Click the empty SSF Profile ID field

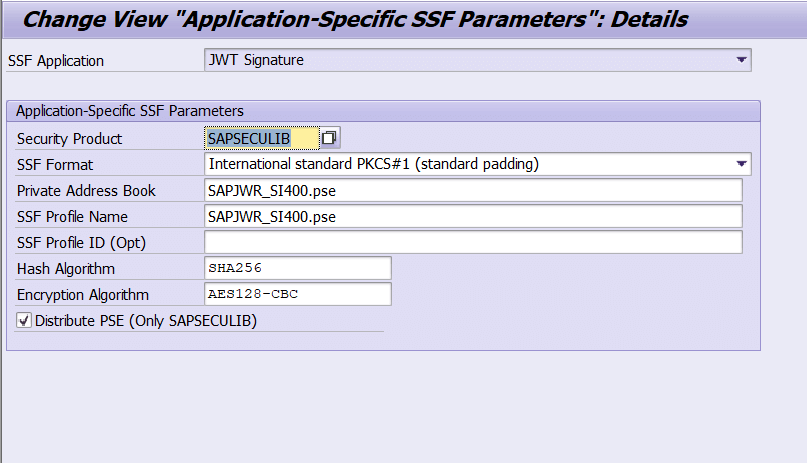coord(473,242)
